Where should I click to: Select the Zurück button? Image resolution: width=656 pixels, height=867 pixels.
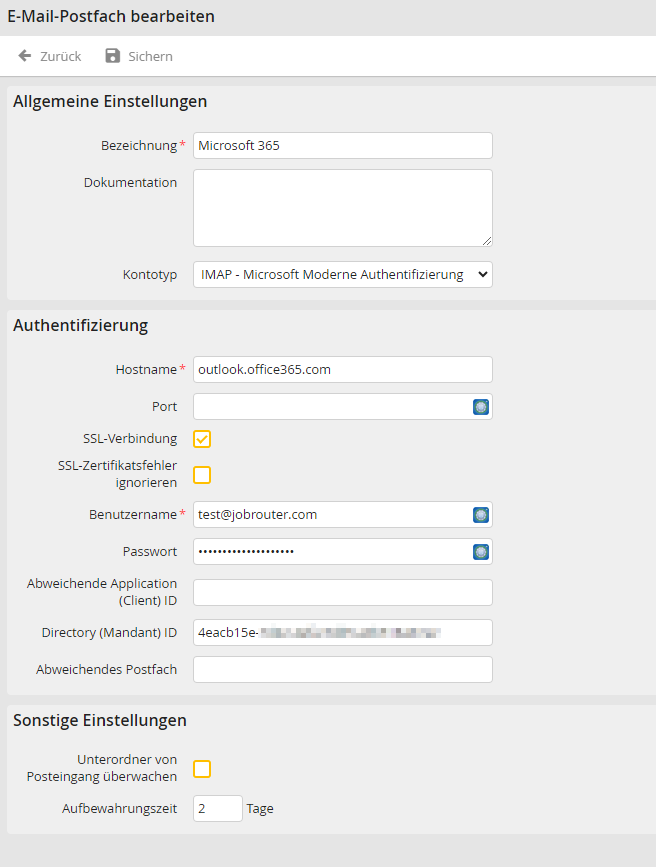pos(48,56)
